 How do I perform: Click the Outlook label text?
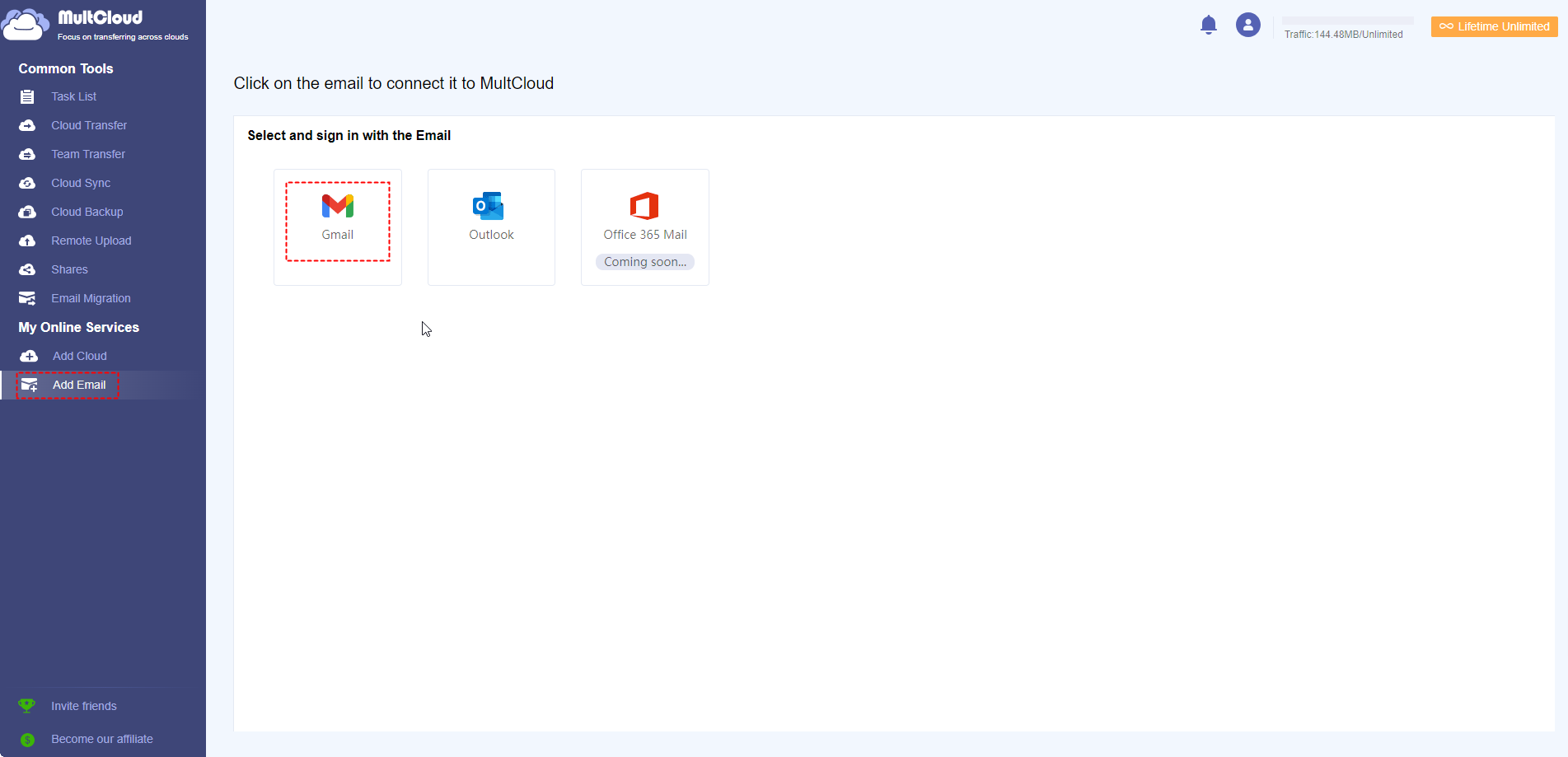point(492,235)
